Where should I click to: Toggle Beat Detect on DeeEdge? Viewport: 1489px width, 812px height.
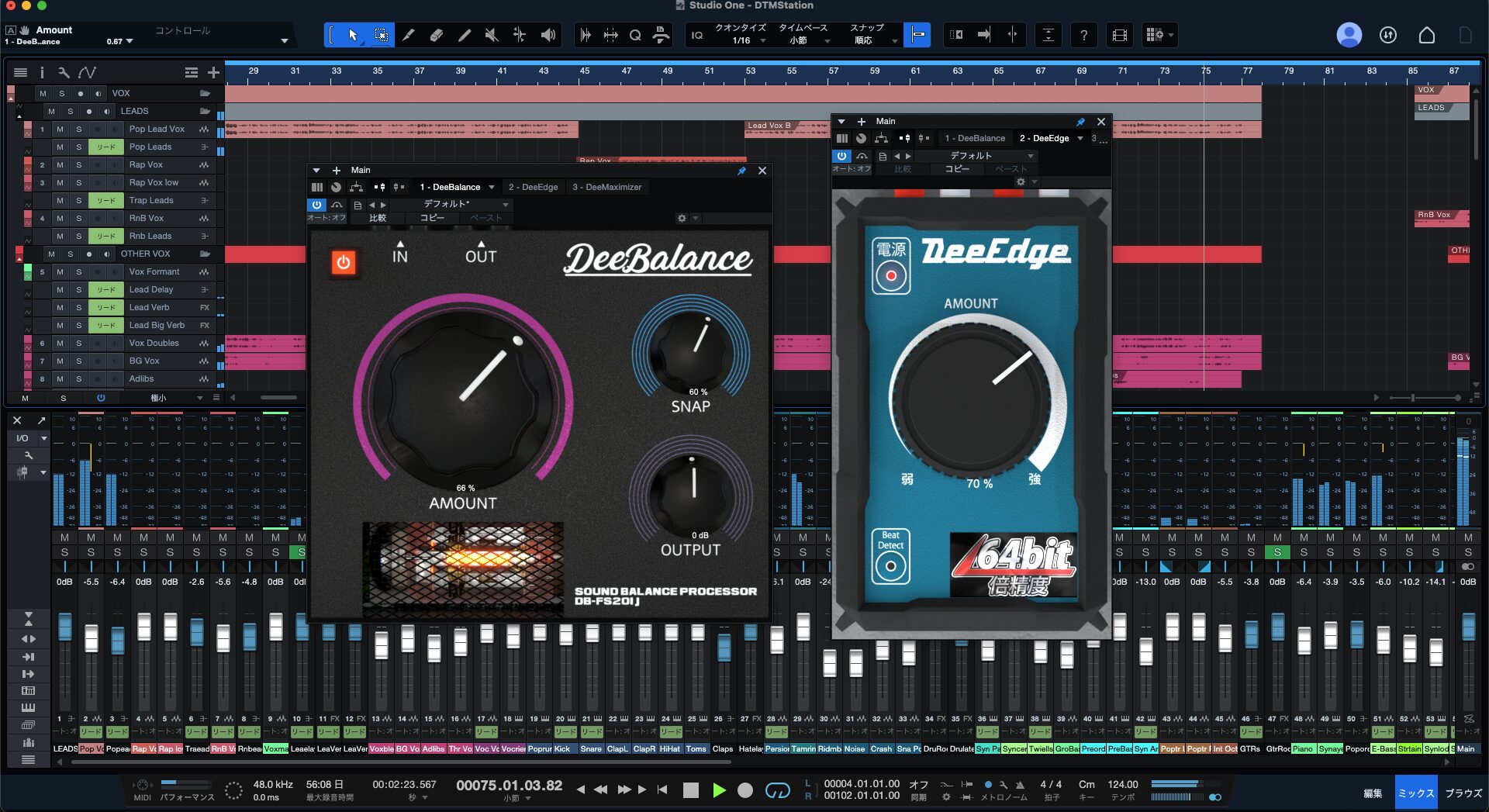click(x=890, y=566)
